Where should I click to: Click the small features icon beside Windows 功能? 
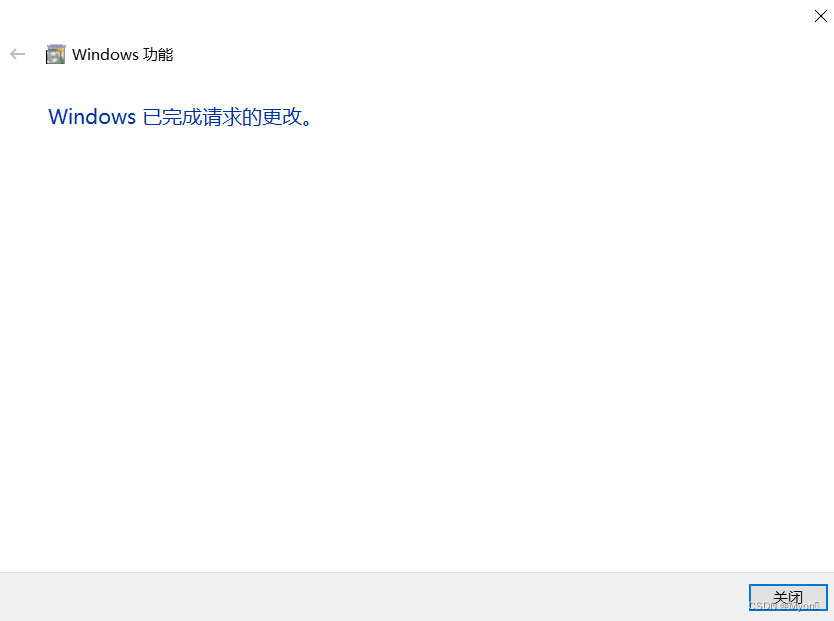55,54
